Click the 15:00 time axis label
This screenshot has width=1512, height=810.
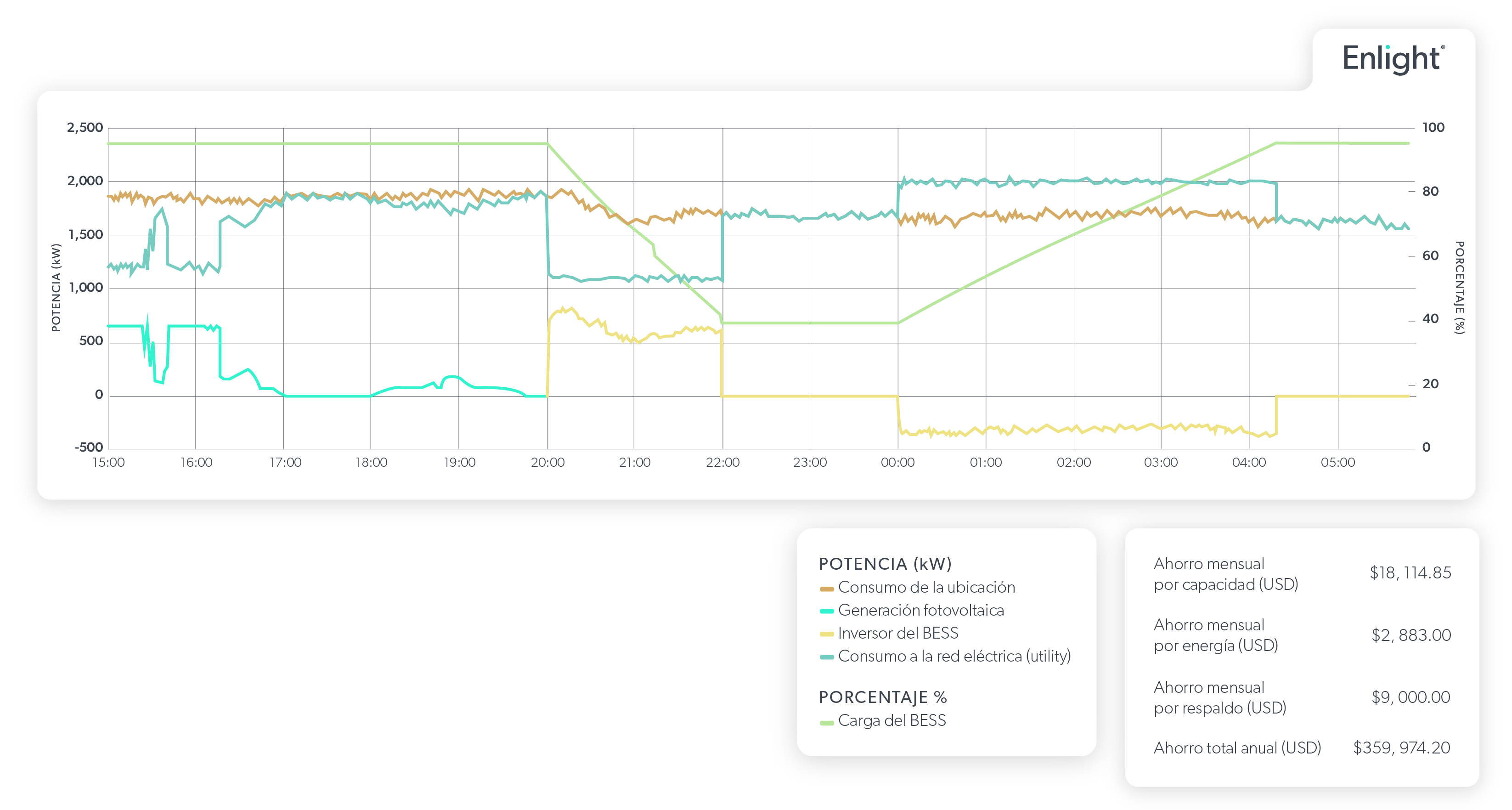click(x=108, y=463)
